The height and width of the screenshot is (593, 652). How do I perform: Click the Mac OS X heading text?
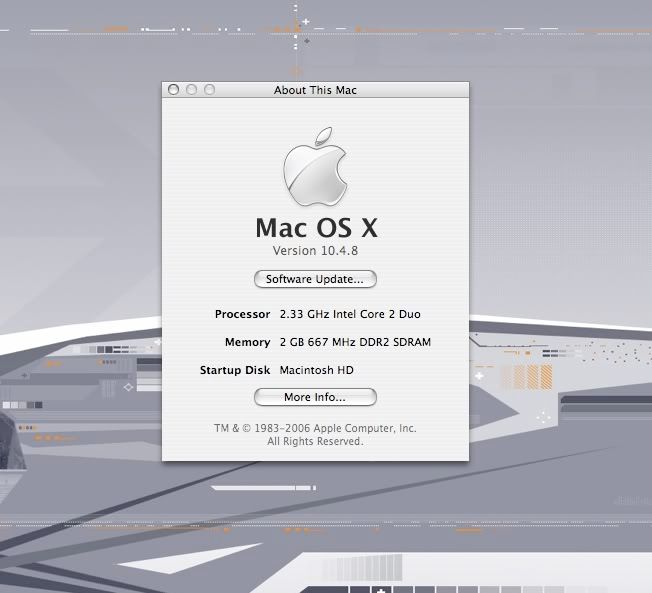(315, 226)
